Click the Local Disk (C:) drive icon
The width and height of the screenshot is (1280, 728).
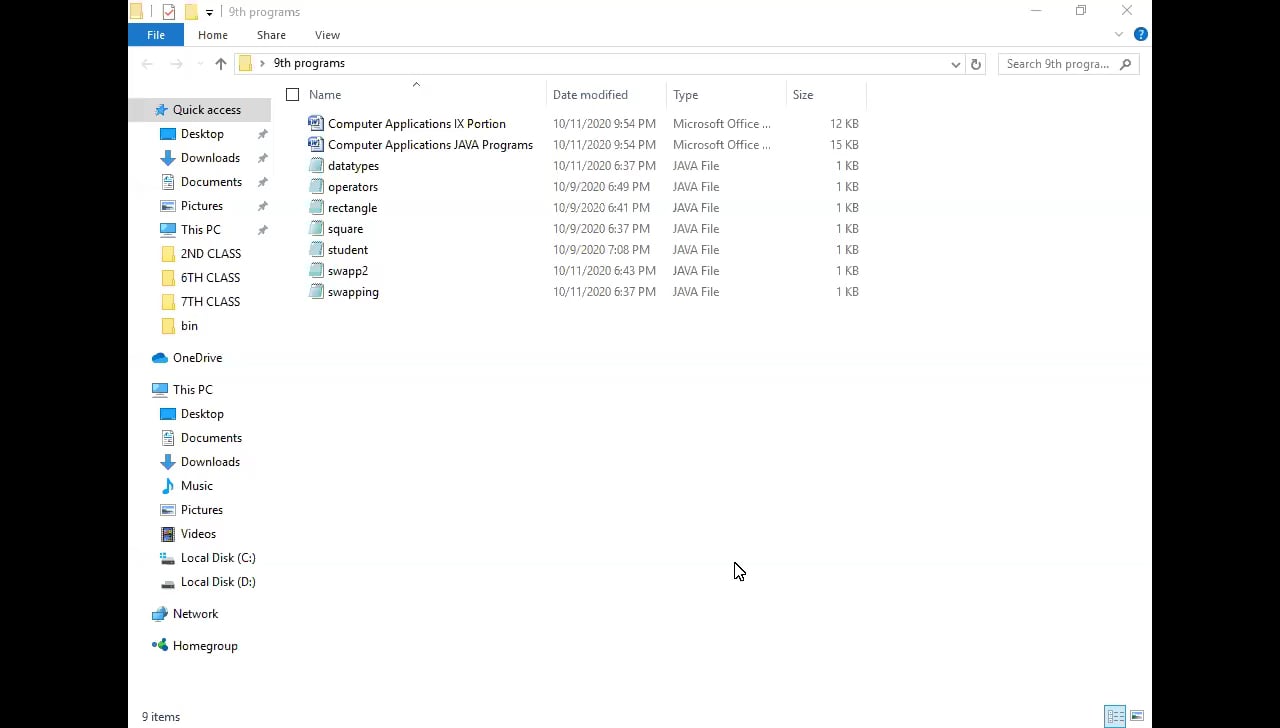tap(168, 558)
